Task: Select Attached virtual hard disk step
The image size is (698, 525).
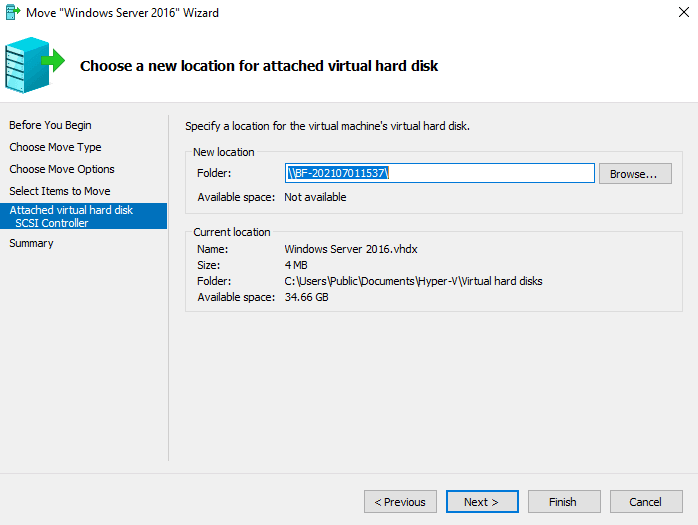Action: tap(71, 210)
